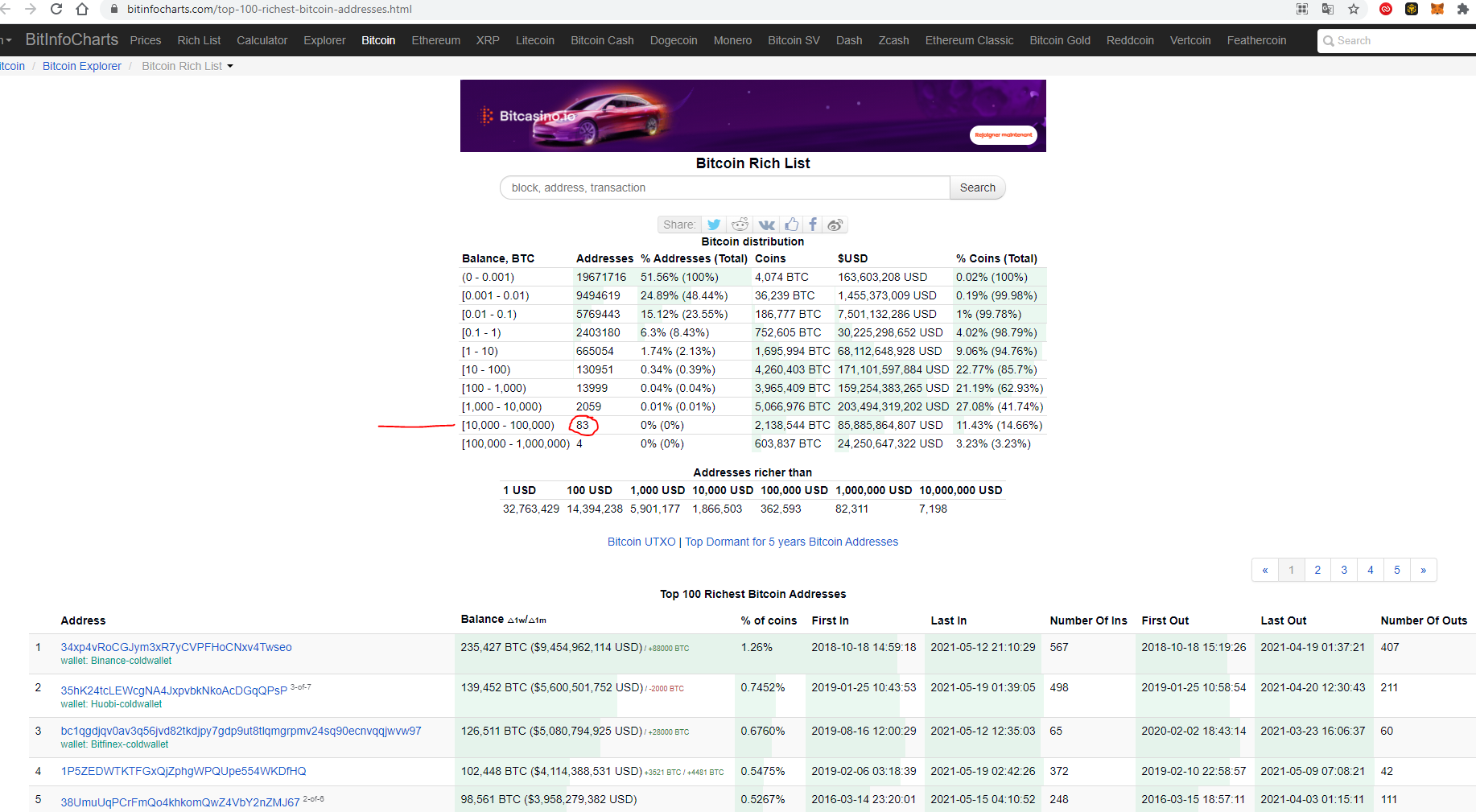Open Google Translate icon in address bar
This screenshot has width=1476, height=812.
(1328, 9)
